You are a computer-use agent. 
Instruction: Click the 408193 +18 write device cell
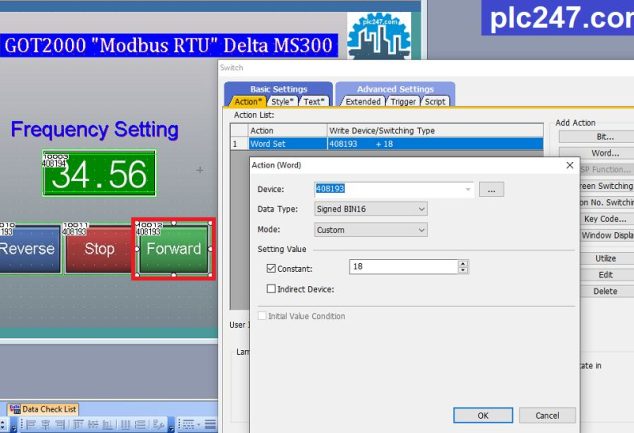[x=435, y=144]
